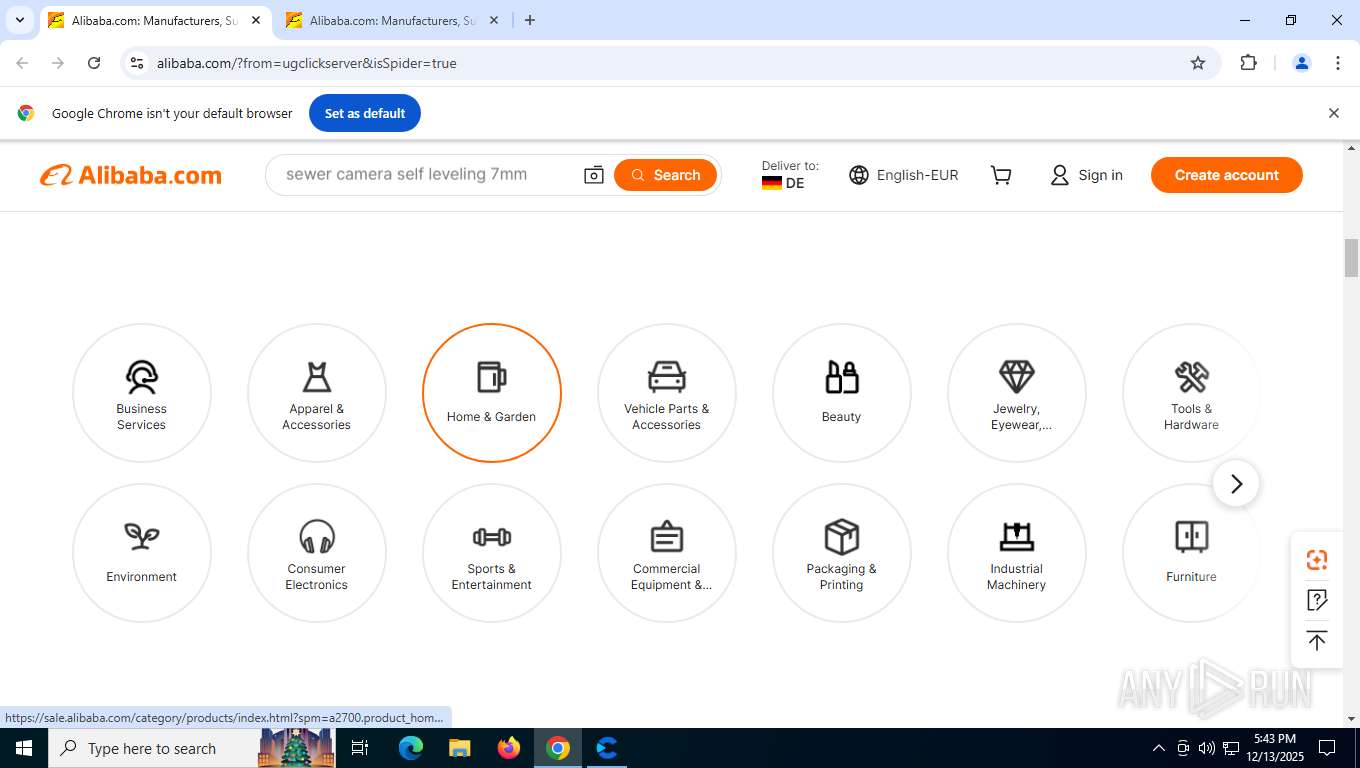
Task: Click the Sign in link
Action: pyautogui.click(x=1086, y=175)
